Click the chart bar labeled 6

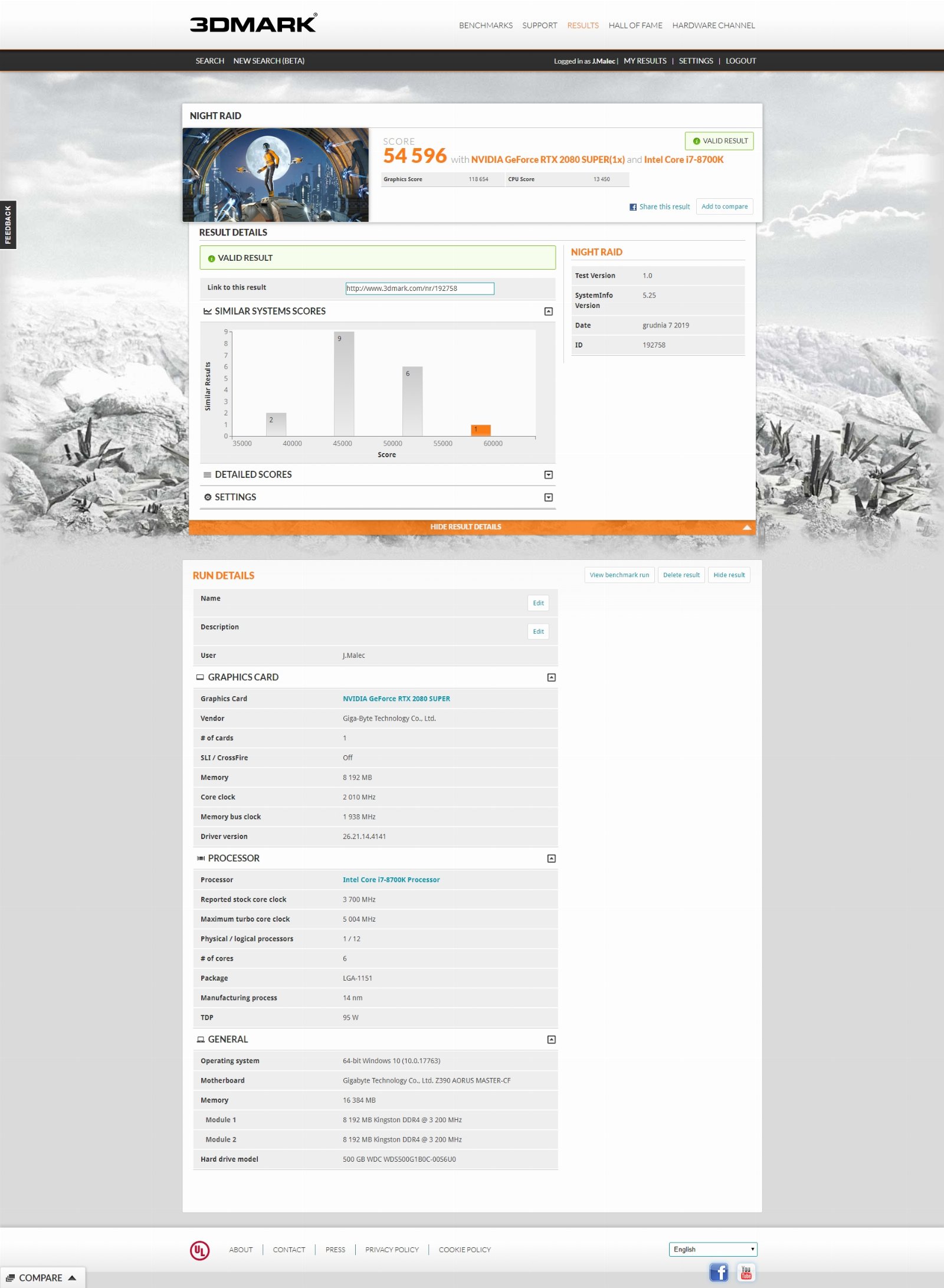(x=412, y=401)
